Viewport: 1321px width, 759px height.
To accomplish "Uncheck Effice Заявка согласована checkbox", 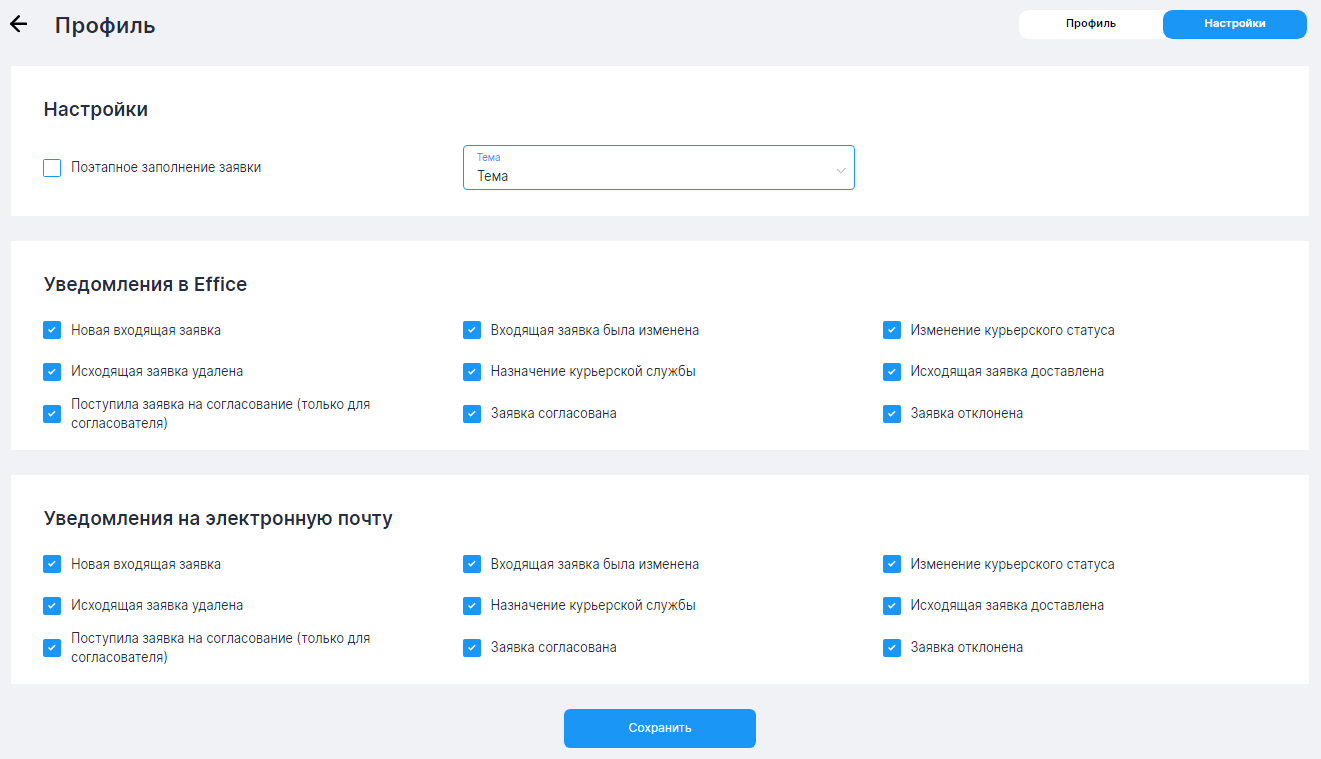I will [x=472, y=414].
